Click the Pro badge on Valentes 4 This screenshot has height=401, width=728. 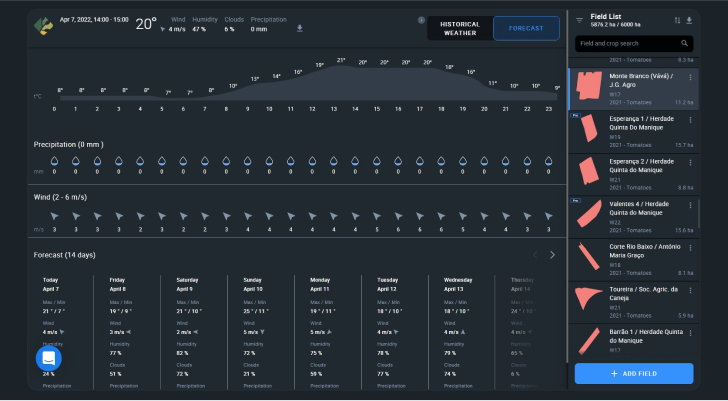point(575,200)
